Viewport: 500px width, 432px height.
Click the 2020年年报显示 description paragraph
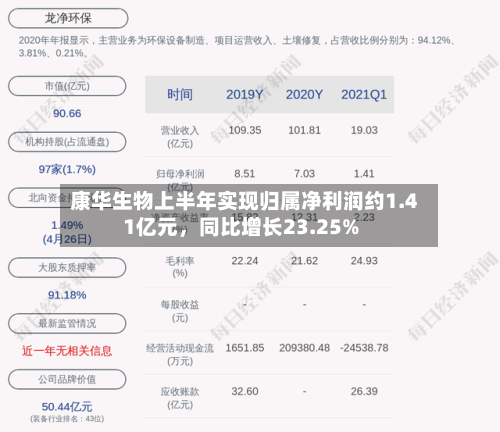tap(238, 47)
